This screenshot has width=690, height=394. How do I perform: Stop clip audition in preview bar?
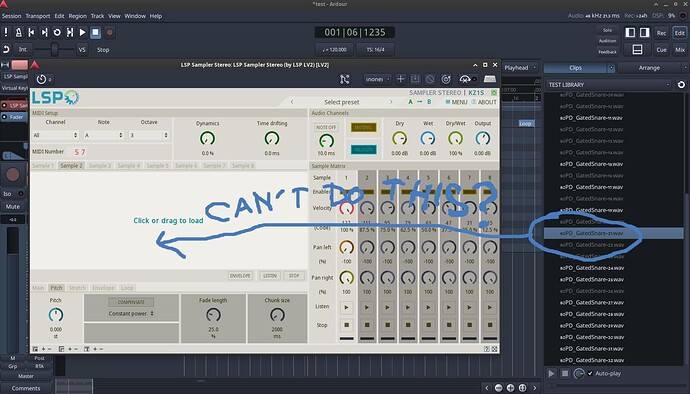[565, 374]
